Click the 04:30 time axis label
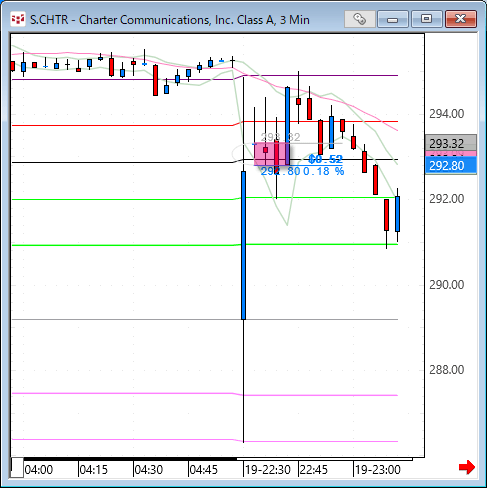 tap(149, 470)
